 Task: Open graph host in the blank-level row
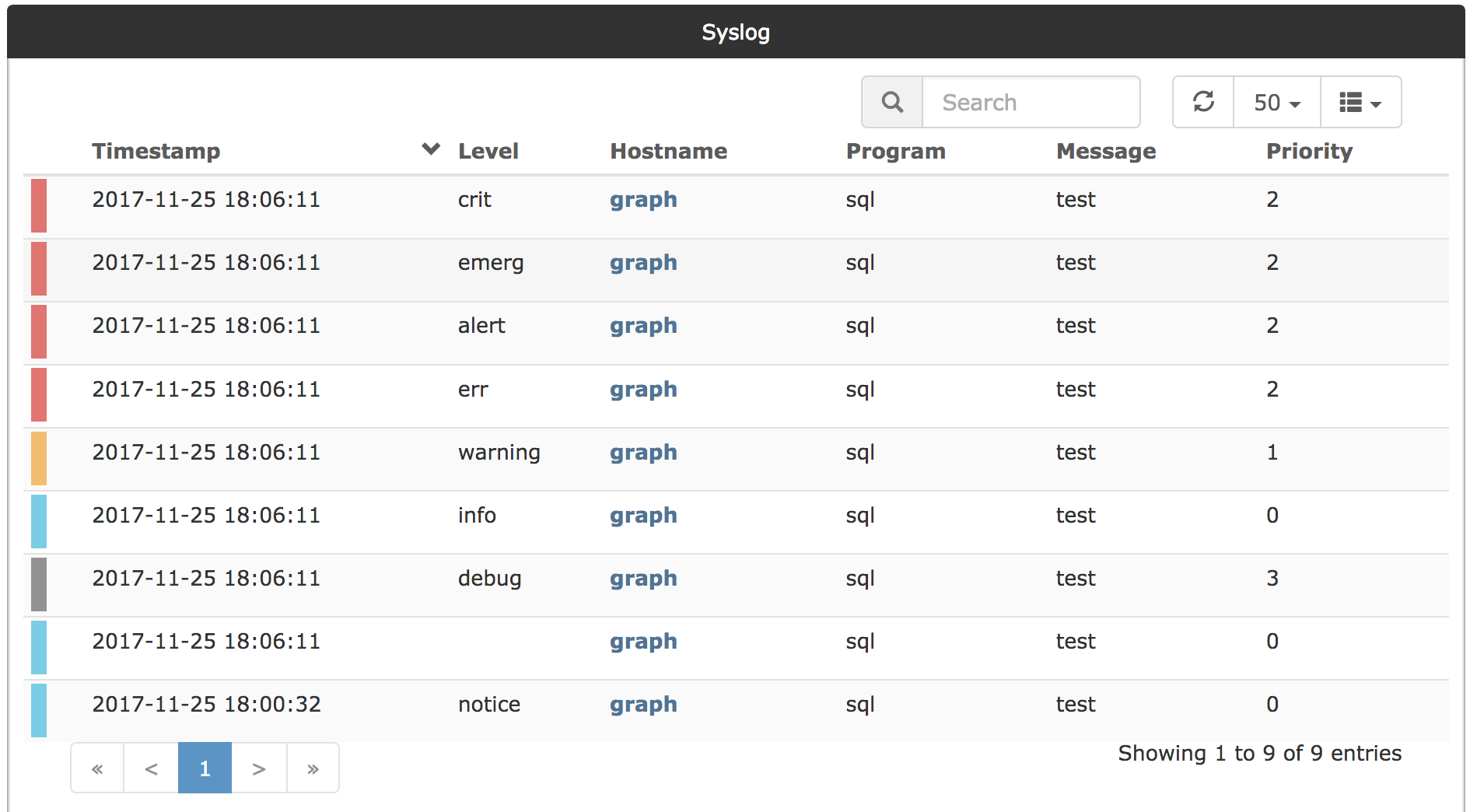(643, 642)
